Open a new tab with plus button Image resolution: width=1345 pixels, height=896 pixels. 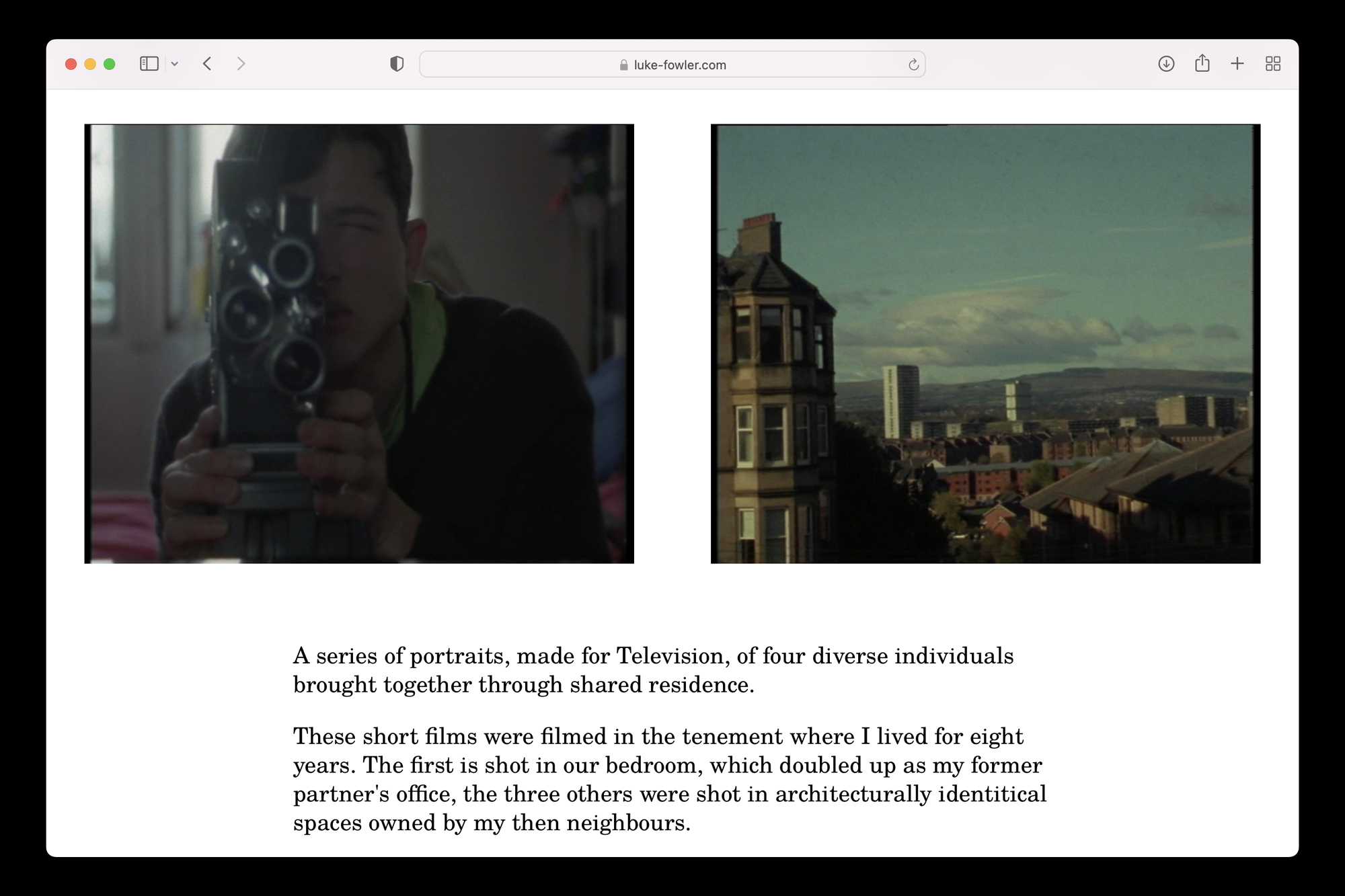tap(1237, 64)
